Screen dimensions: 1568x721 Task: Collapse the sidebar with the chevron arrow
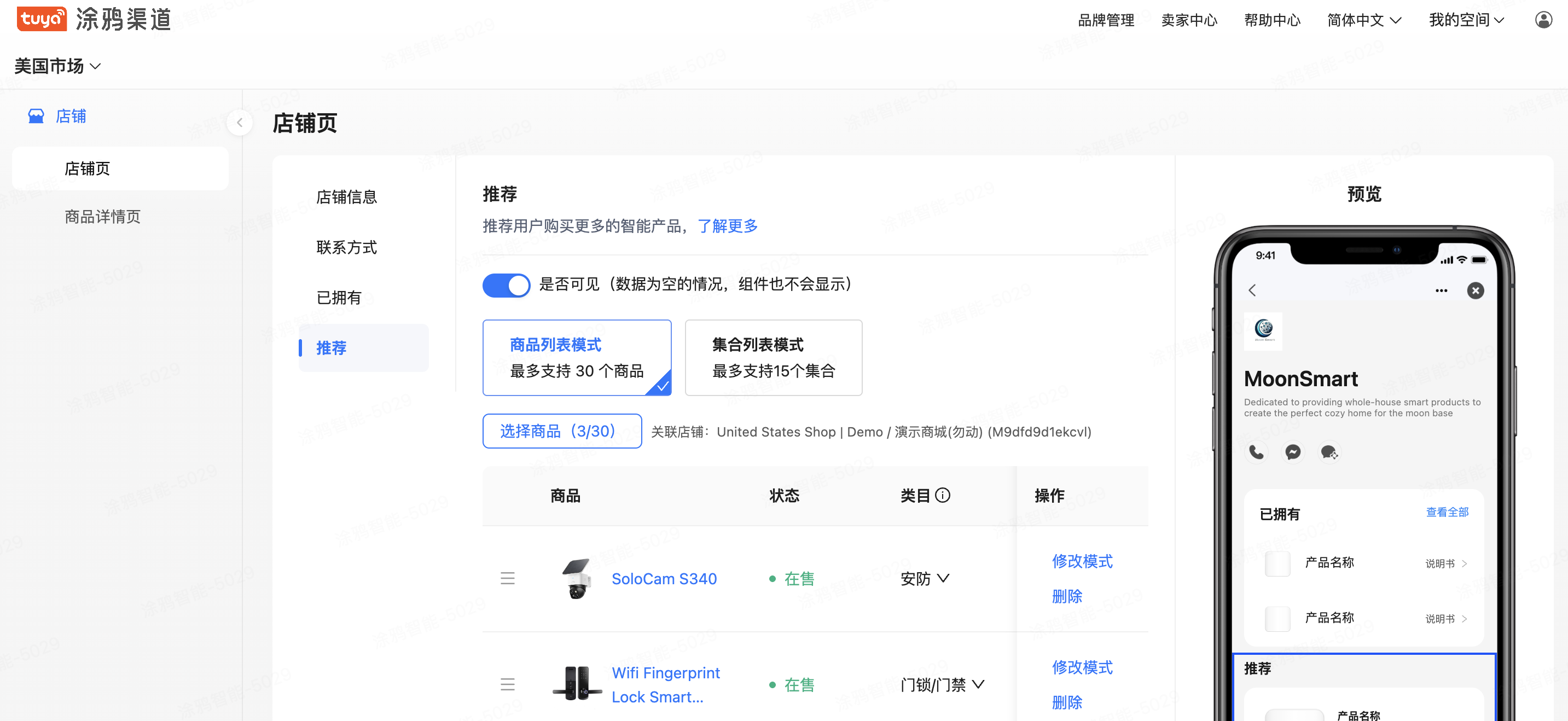click(240, 123)
